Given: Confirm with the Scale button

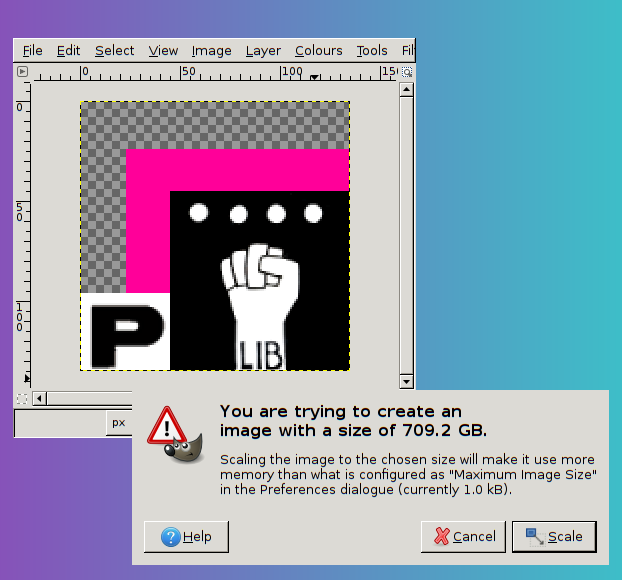Looking at the screenshot, I should [554, 537].
